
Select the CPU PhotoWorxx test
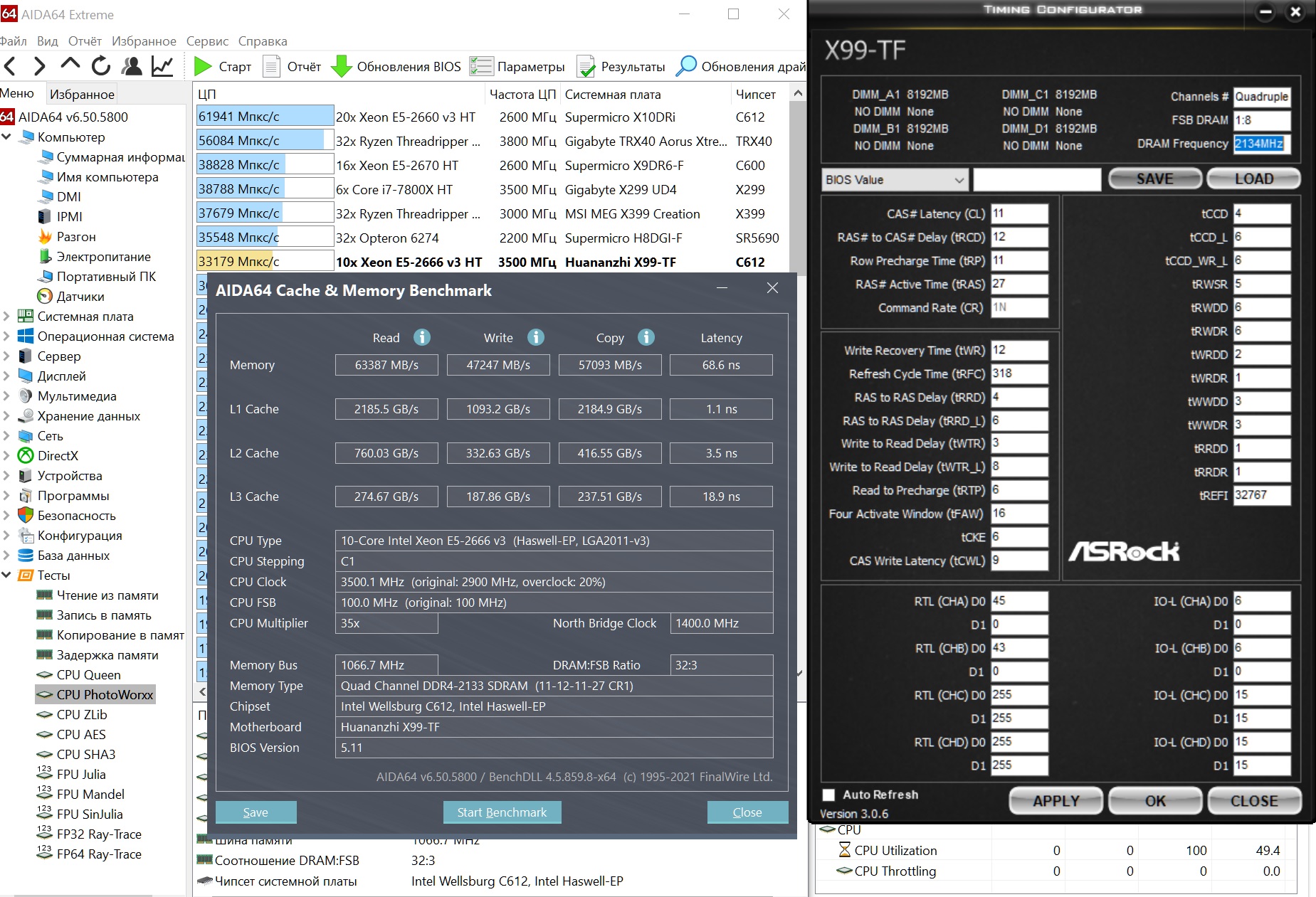pyautogui.click(x=95, y=695)
